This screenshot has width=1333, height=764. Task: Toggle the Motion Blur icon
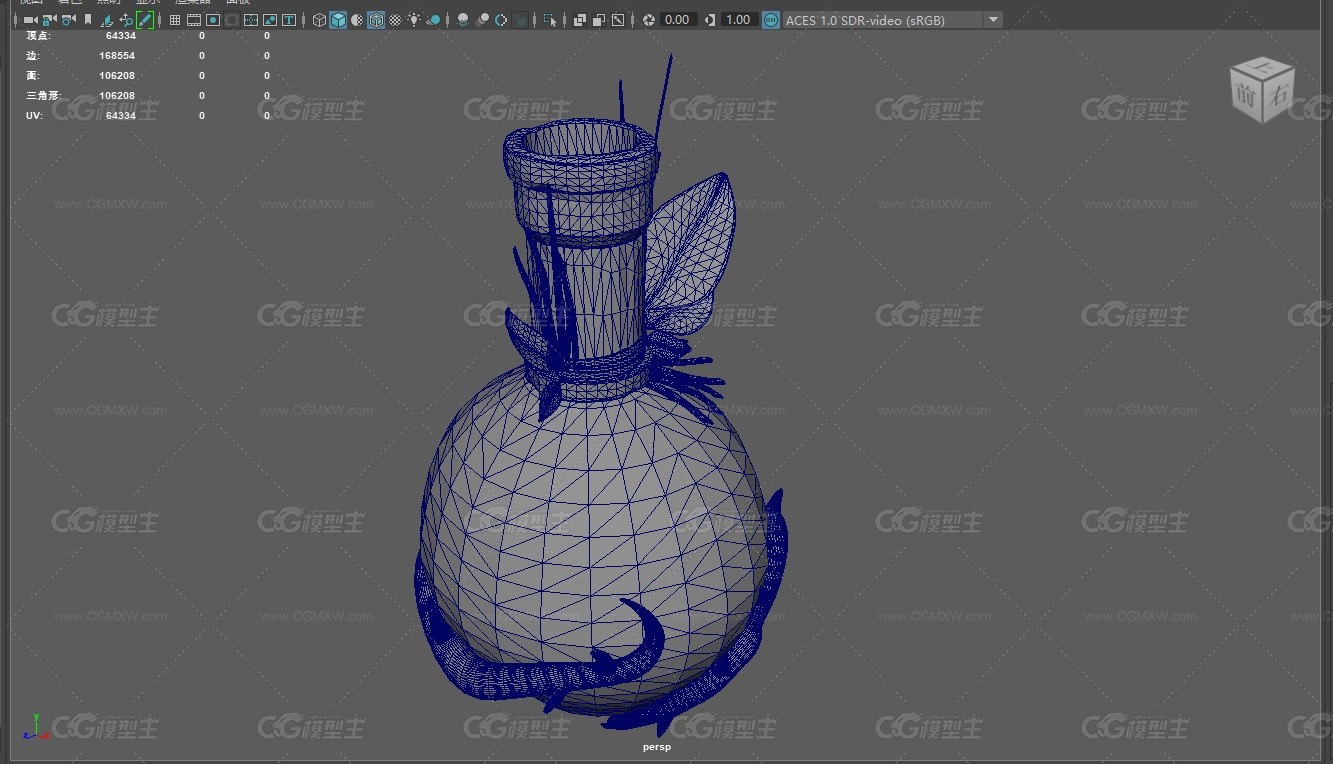[482, 20]
